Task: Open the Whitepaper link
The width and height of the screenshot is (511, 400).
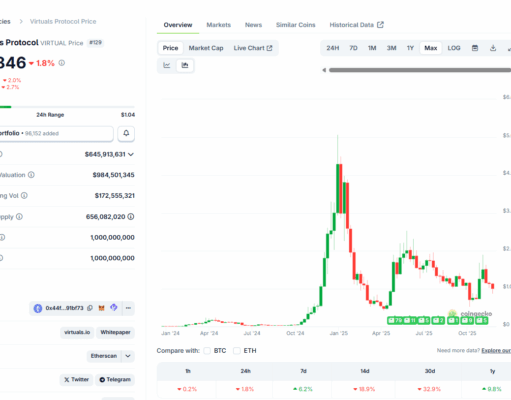Action: 115,332
